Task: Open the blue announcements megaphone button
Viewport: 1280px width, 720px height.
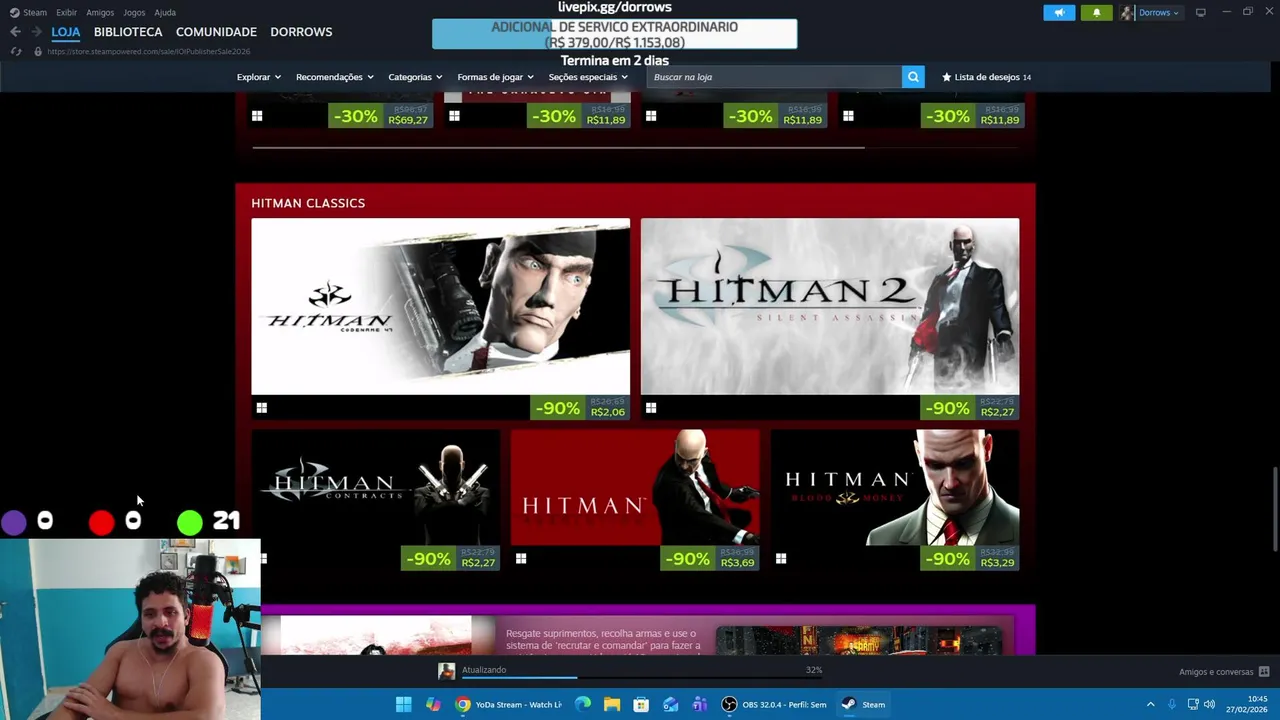Action: tap(1059, 13)
